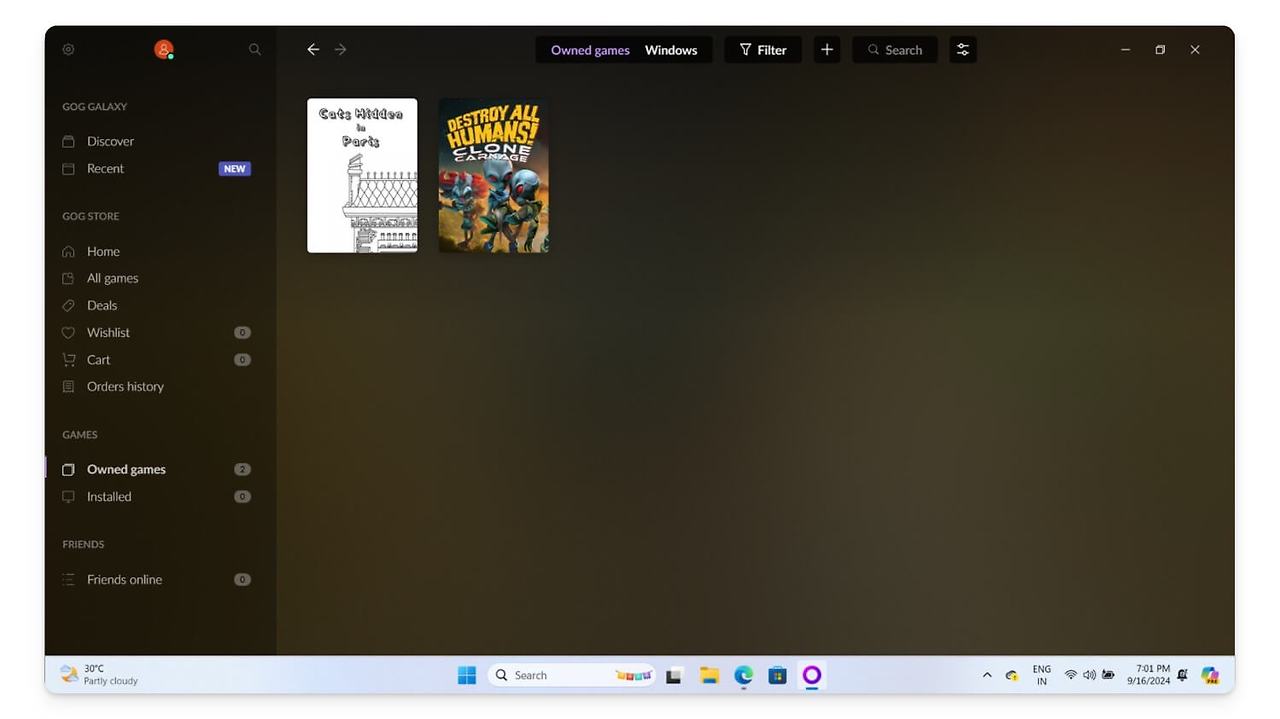The image size is (1280, 719).
Task: Open Cats Hidden in Paris game cover
Action: [x=362, y=175]
